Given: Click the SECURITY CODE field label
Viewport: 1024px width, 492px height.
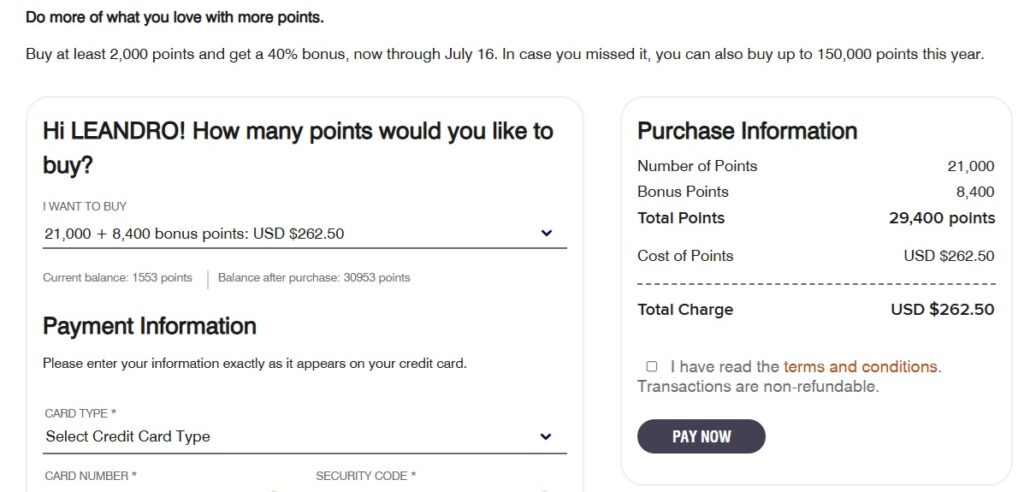Looking at the screenshot, I should (365, 476).
